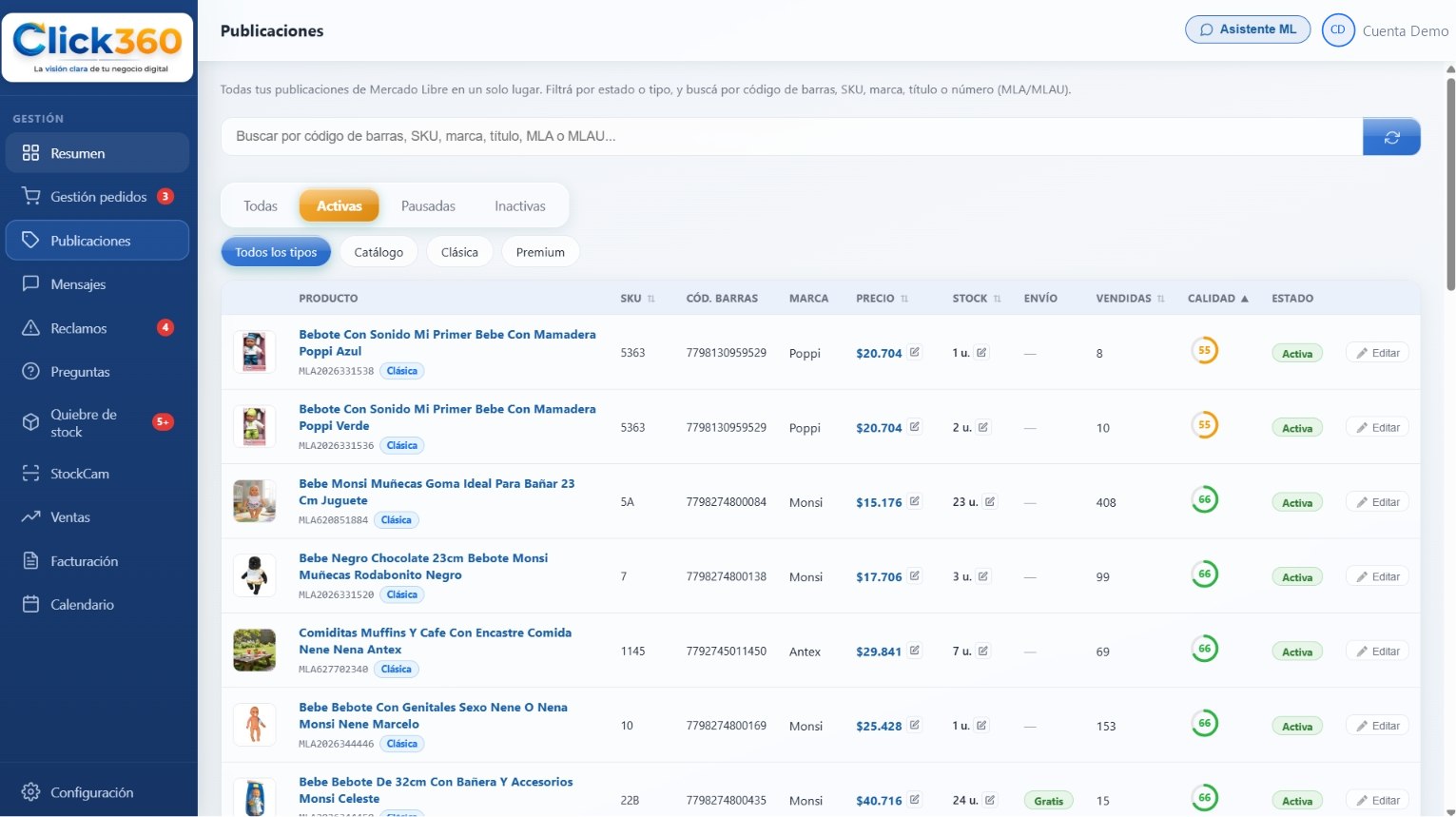Click Editar for Bebe Monsi Muñecas Goma
The image size is (1456, 817).
1377,502
